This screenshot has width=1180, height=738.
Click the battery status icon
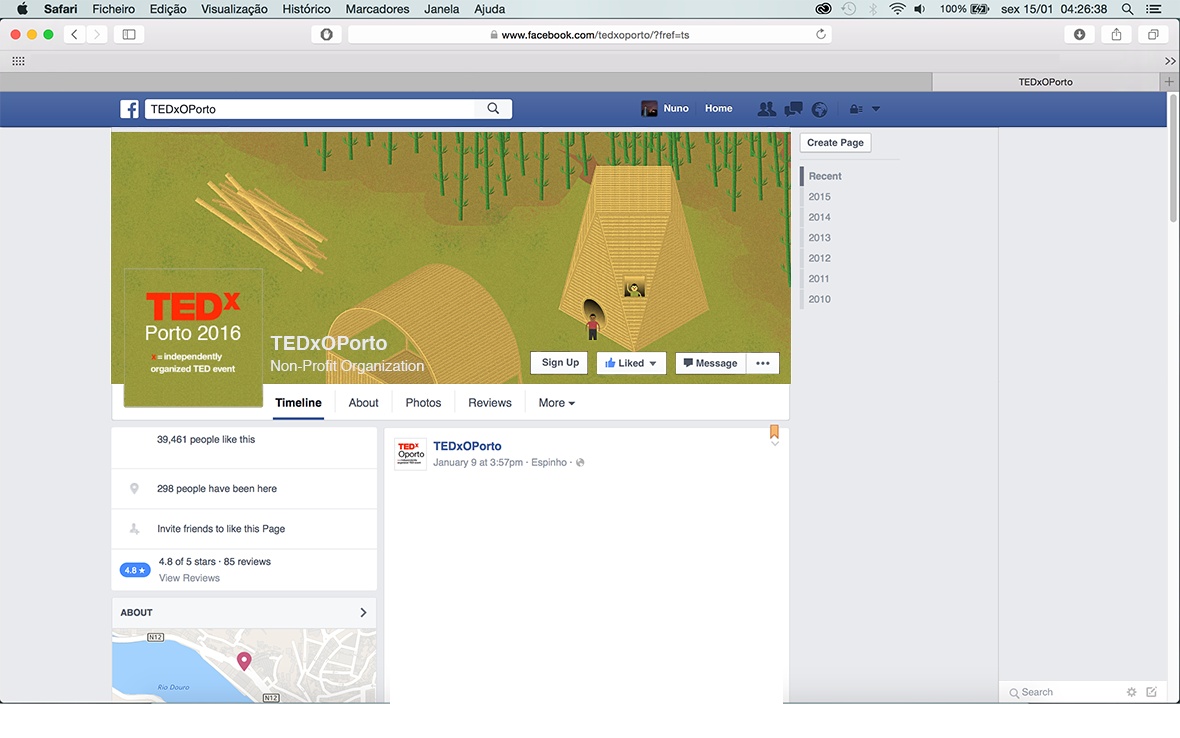coord(980,9)
